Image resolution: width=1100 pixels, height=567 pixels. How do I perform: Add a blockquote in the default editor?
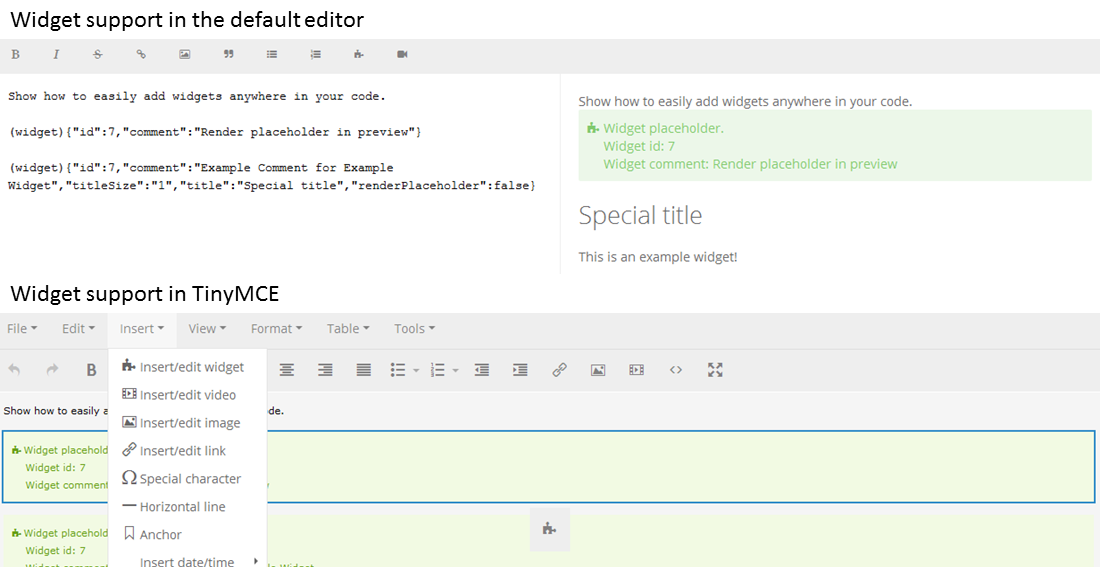(x=228, y=55)
